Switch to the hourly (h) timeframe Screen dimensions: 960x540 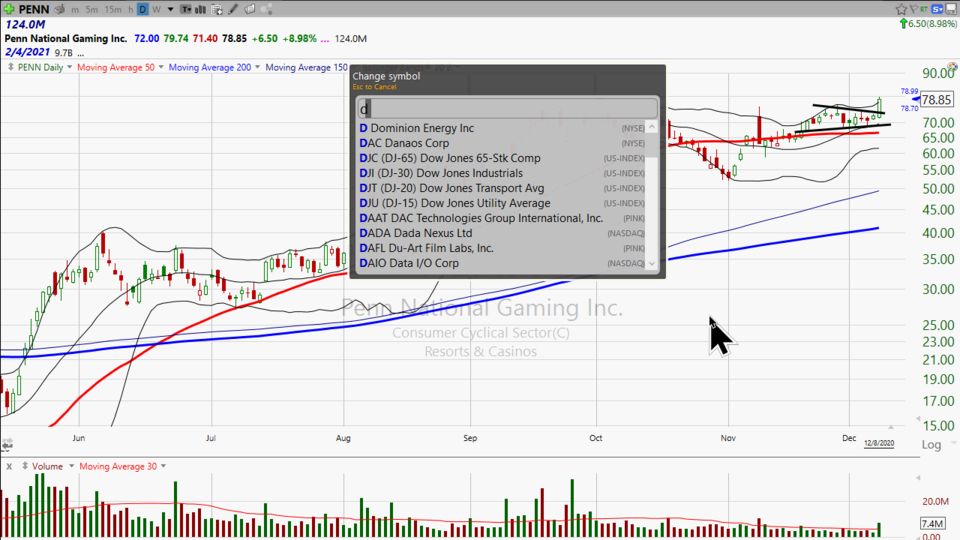coord(130,9)
